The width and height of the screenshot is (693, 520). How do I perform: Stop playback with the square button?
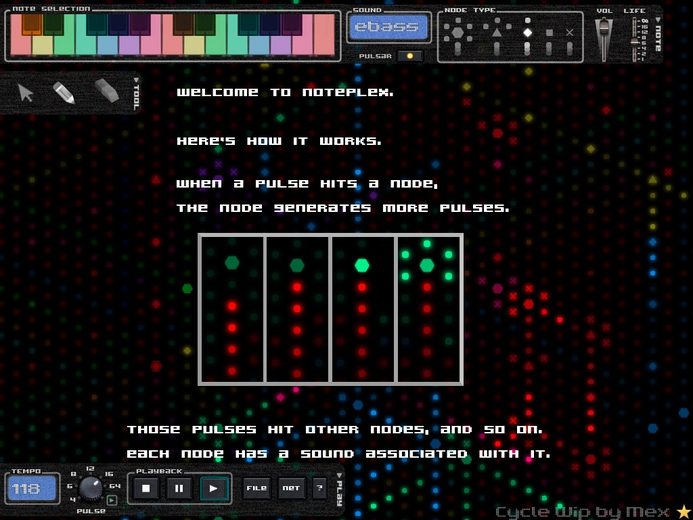146,488
